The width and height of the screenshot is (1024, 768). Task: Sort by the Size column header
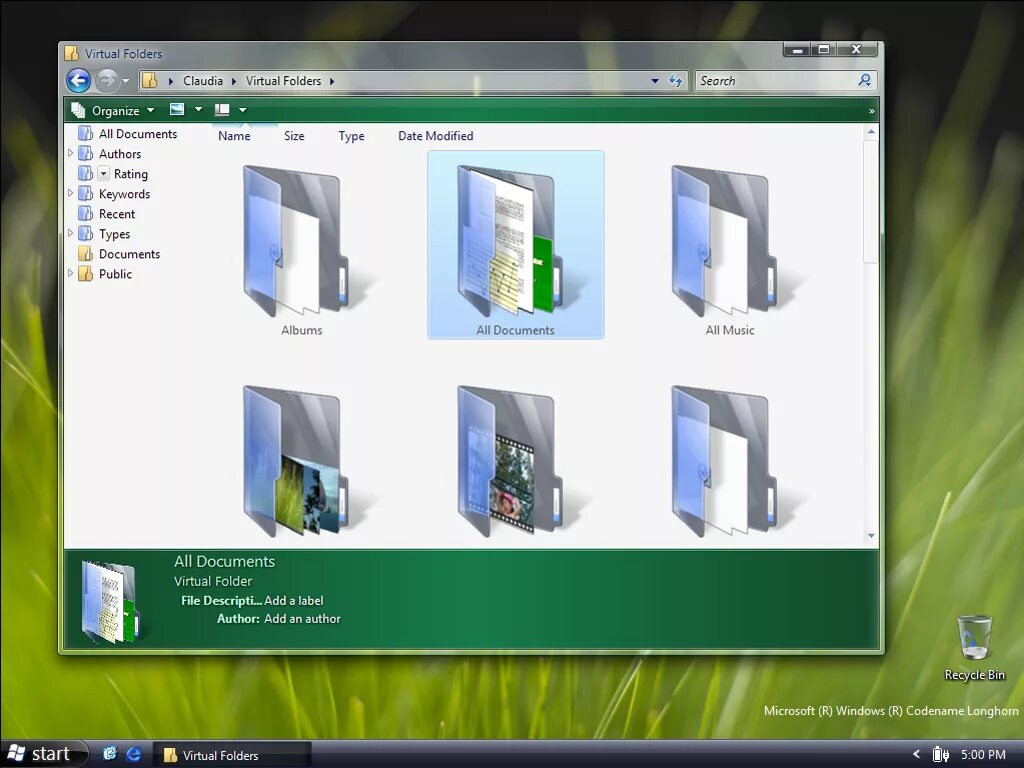coord(294,136)
